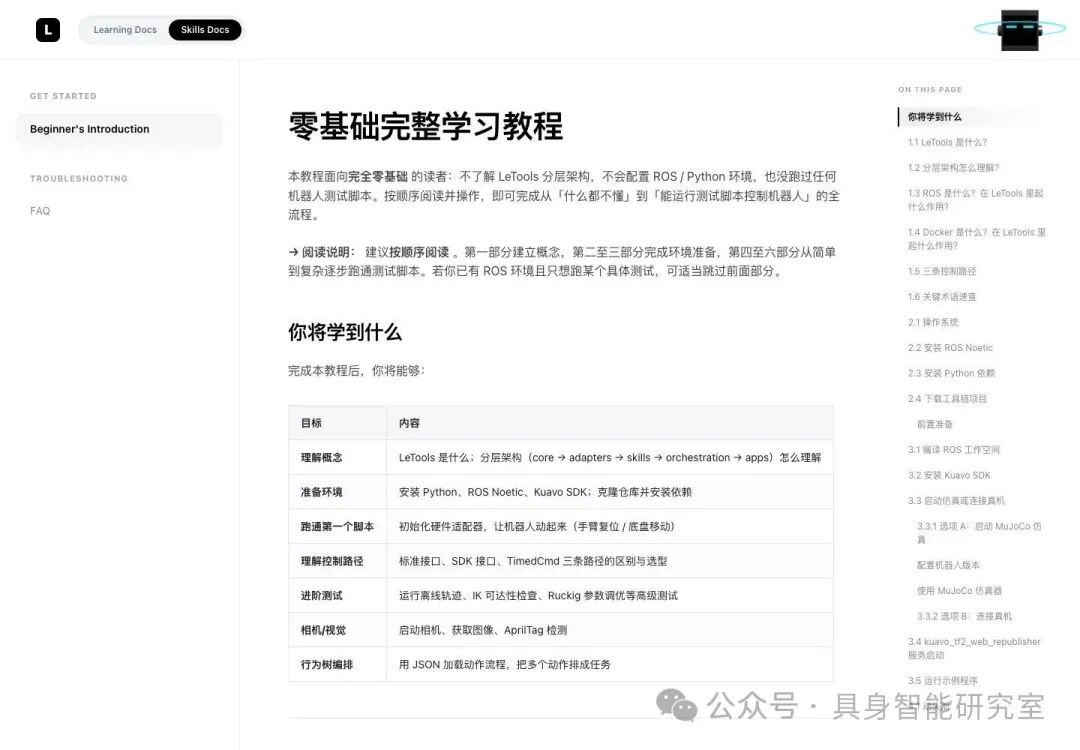Image resolution: width=1080 pixels, height=750 pixels.
Task: Jump to 3.4 kuavo_tf2_web_republisher 服务启动
Action: point(974,648)
